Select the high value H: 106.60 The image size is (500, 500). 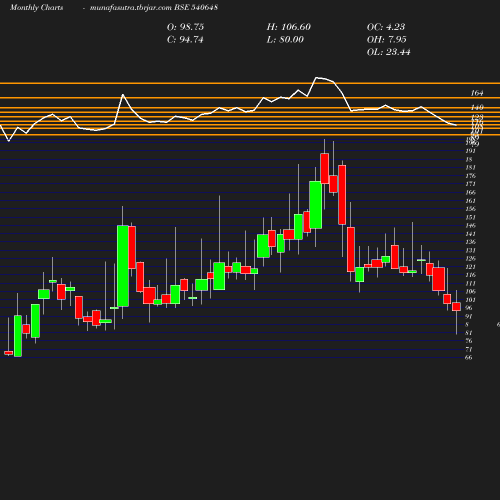click(289, 27)
